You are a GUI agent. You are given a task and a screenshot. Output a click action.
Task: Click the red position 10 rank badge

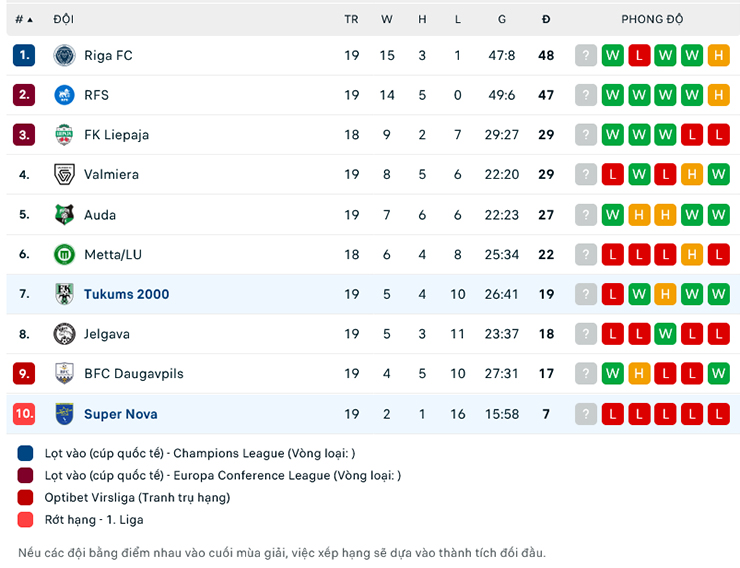click(24, 413)
